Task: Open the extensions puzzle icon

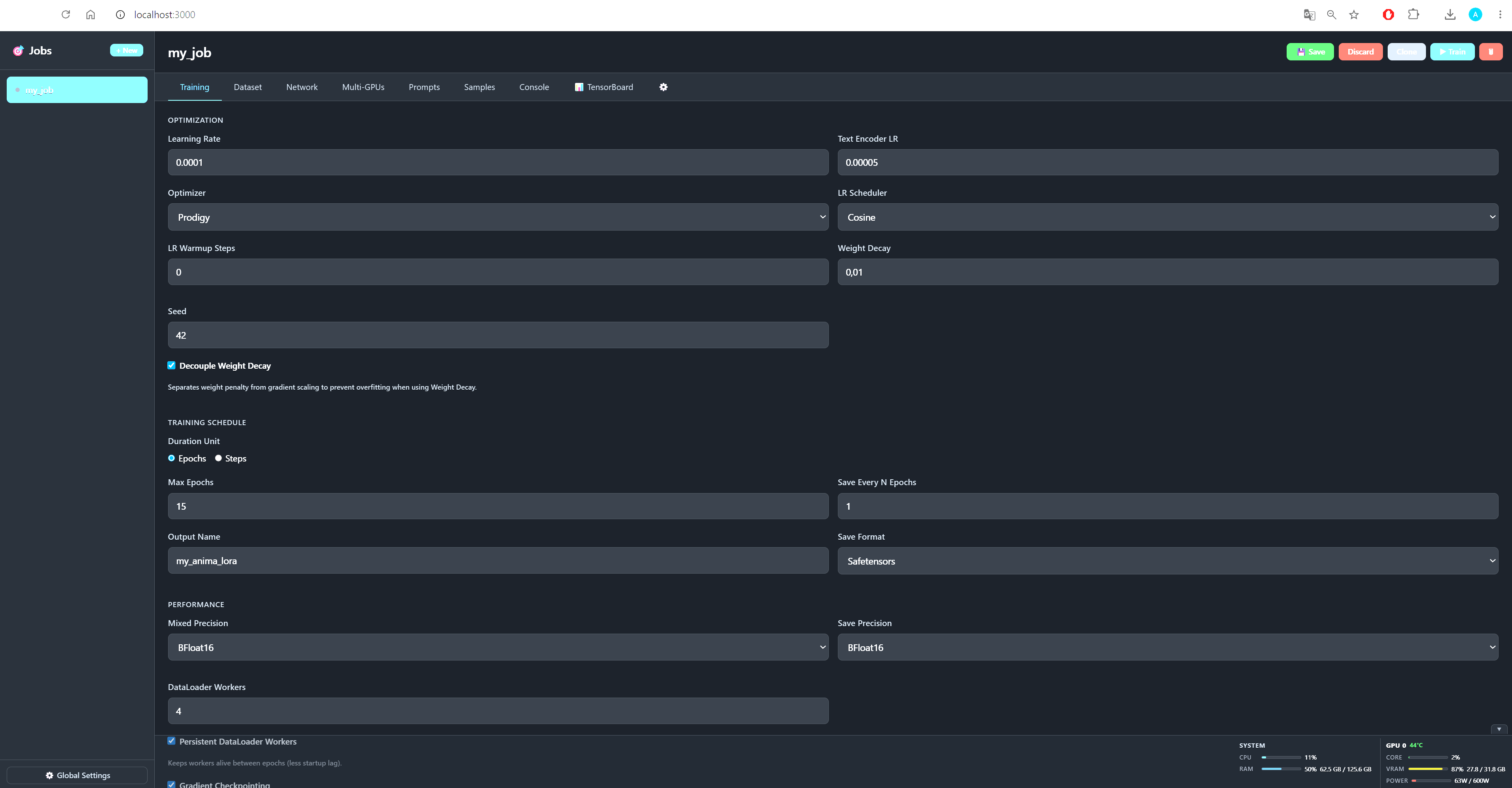Action: click(x=1413, y=14)
